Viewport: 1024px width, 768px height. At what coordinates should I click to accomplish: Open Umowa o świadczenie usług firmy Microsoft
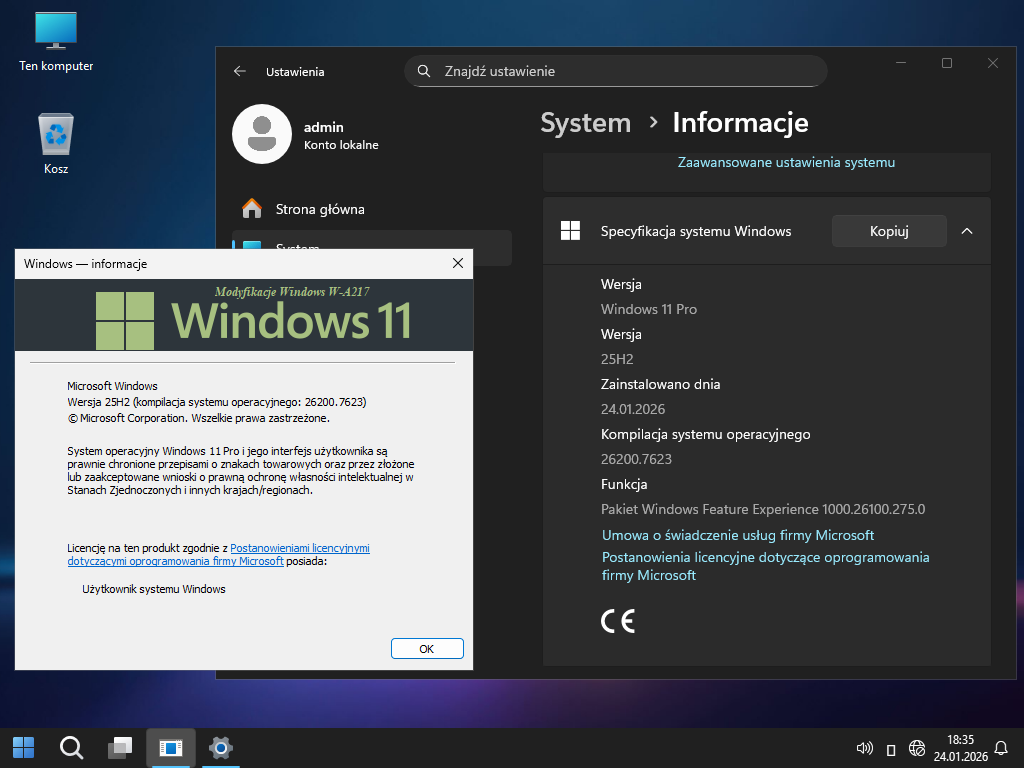(x=738, y=535)
